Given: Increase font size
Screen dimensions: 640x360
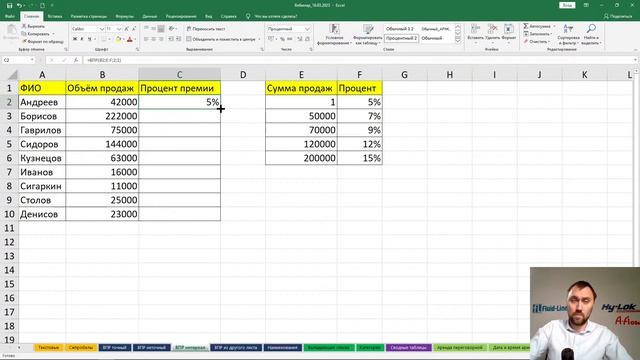Looking at the screenshot, I should pyautogui.click(x=127, y=29).
